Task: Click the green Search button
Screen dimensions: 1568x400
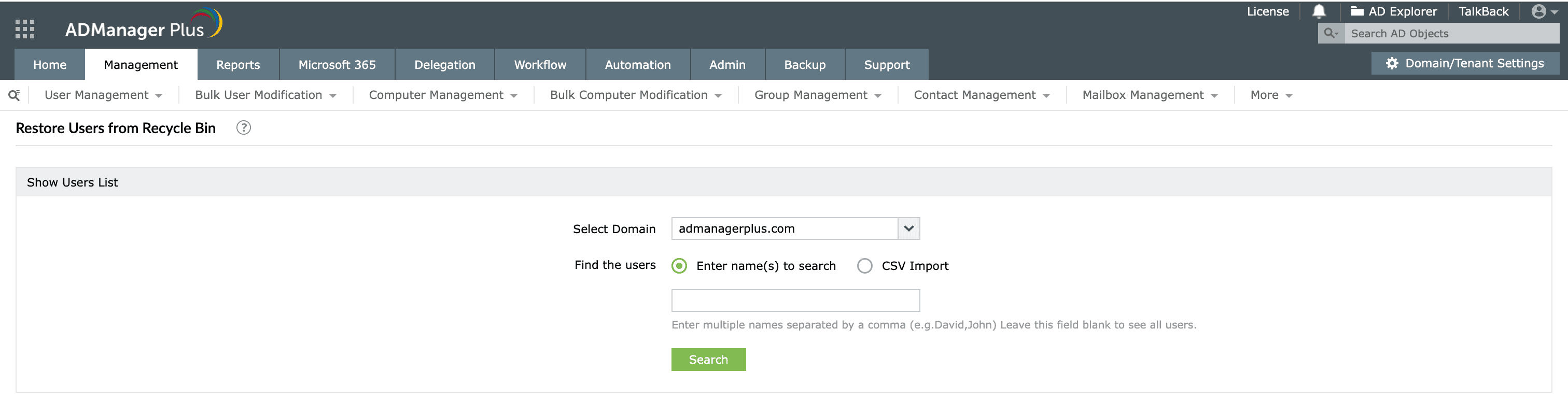Action: [x=708, y=359]
